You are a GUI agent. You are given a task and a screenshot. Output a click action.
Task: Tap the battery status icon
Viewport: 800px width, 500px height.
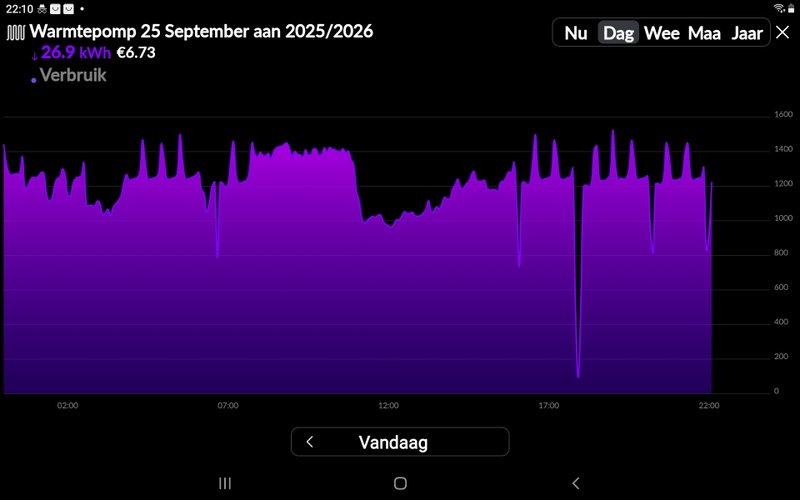(x=791, y=9)
